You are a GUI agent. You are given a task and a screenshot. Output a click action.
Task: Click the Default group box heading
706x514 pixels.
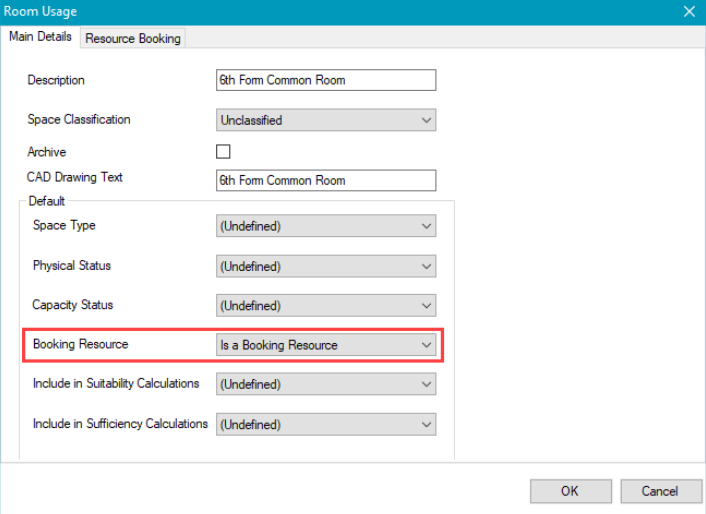46,201
